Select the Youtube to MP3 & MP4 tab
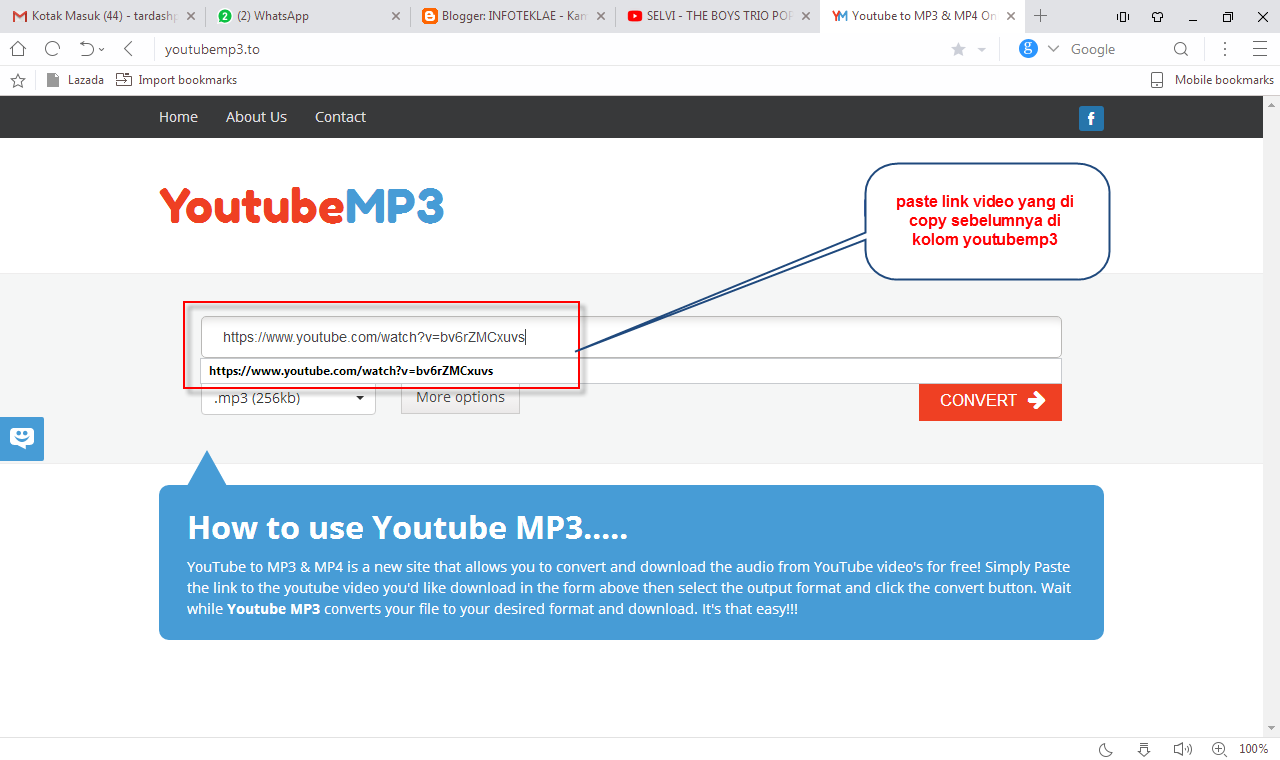 point(920,16)
